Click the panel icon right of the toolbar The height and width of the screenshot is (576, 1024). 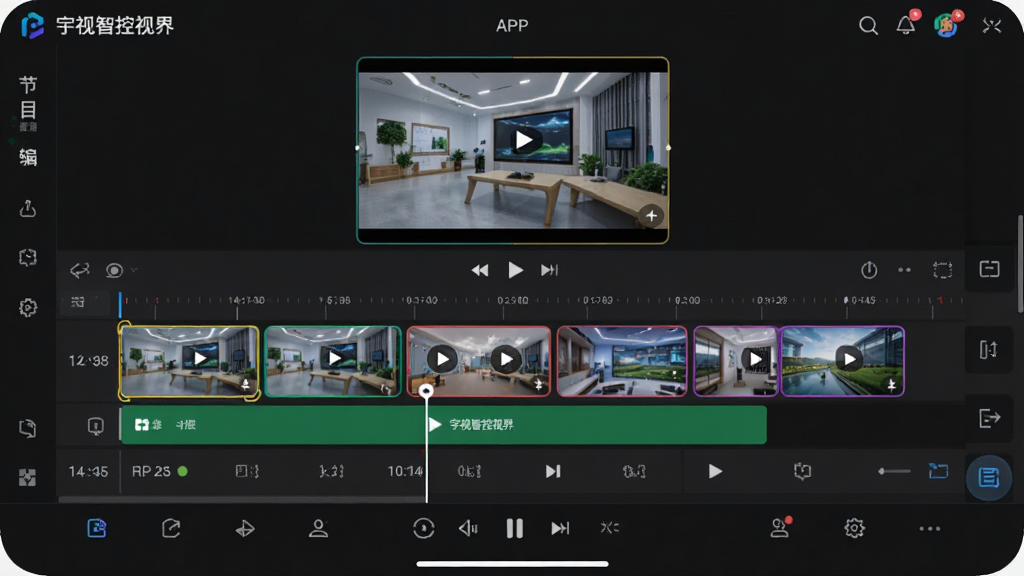click(x=989, y=269)
